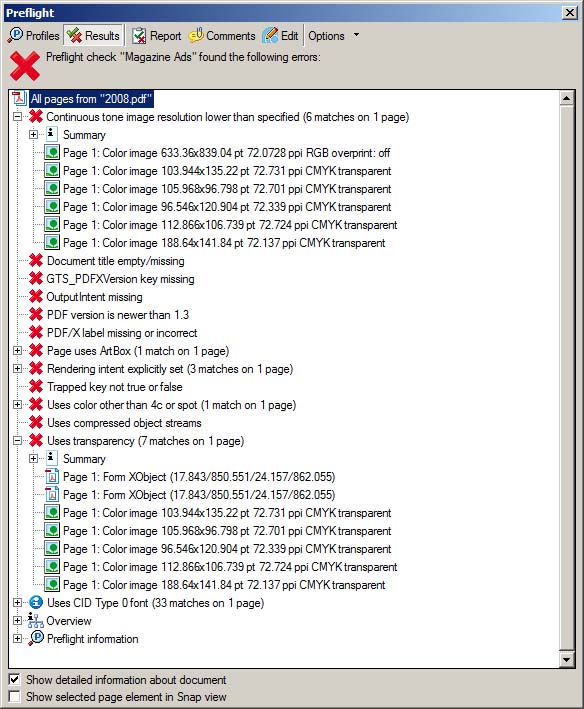Expand the Preflight information node
This screenshot has height=709, width=584.
click(17, 639)
